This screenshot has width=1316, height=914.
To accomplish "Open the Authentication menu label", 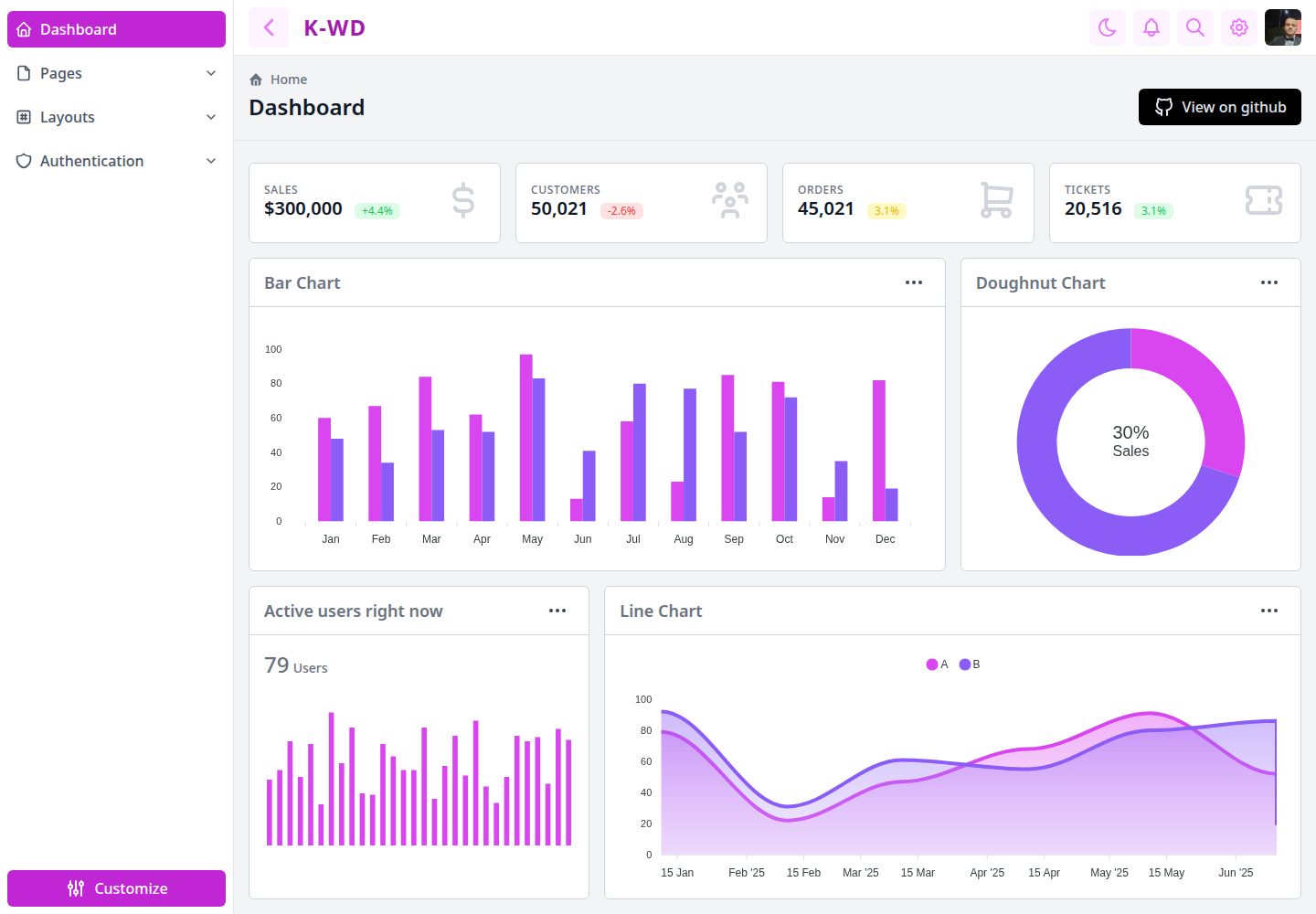I will click(91, 161).
